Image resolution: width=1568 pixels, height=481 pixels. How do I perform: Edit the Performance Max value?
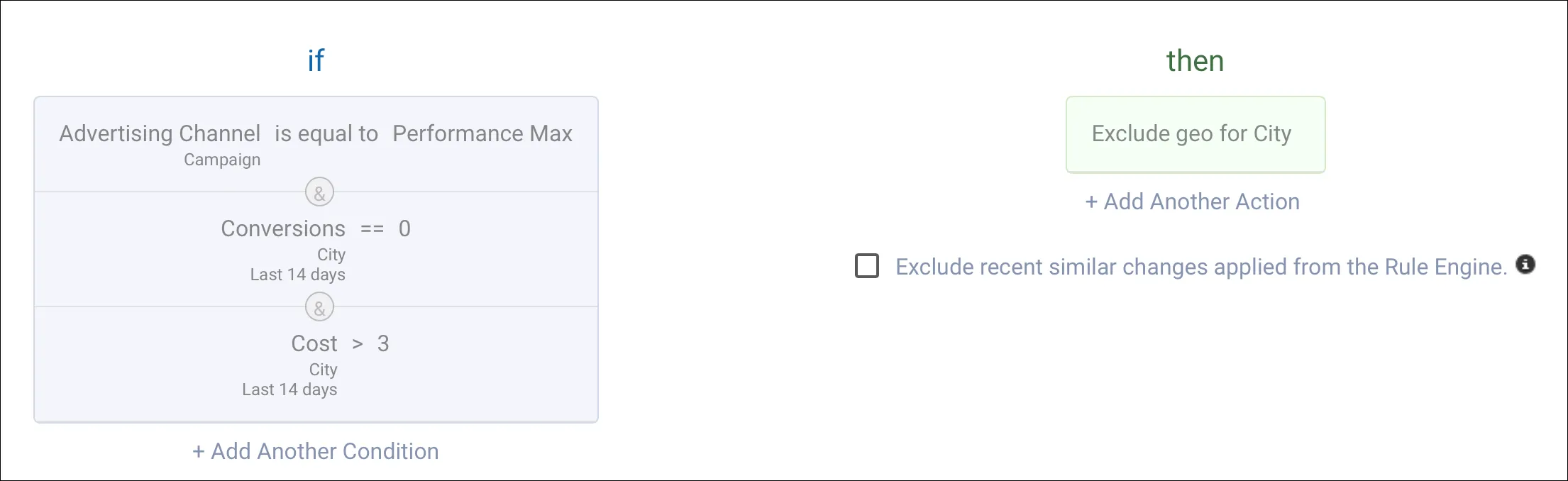pyautogui.click(x=482, y=133)
